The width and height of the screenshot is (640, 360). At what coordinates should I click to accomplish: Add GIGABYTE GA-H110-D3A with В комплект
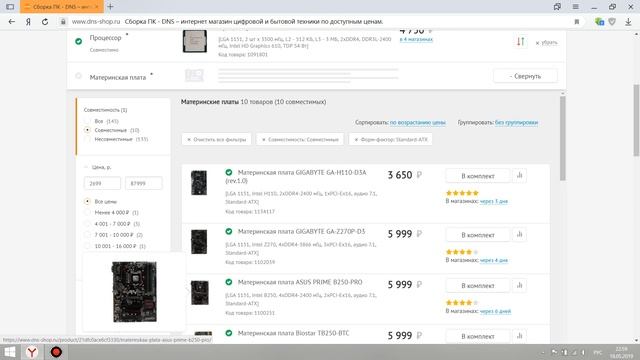(x=478, y=176)
